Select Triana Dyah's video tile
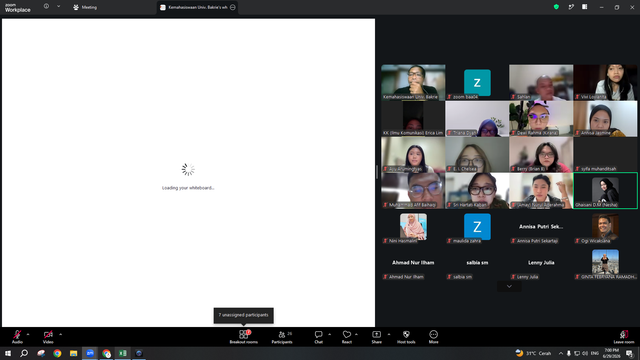Image resolution: width=640 pixels, height=360 pixels. click(x=477, y=118)
